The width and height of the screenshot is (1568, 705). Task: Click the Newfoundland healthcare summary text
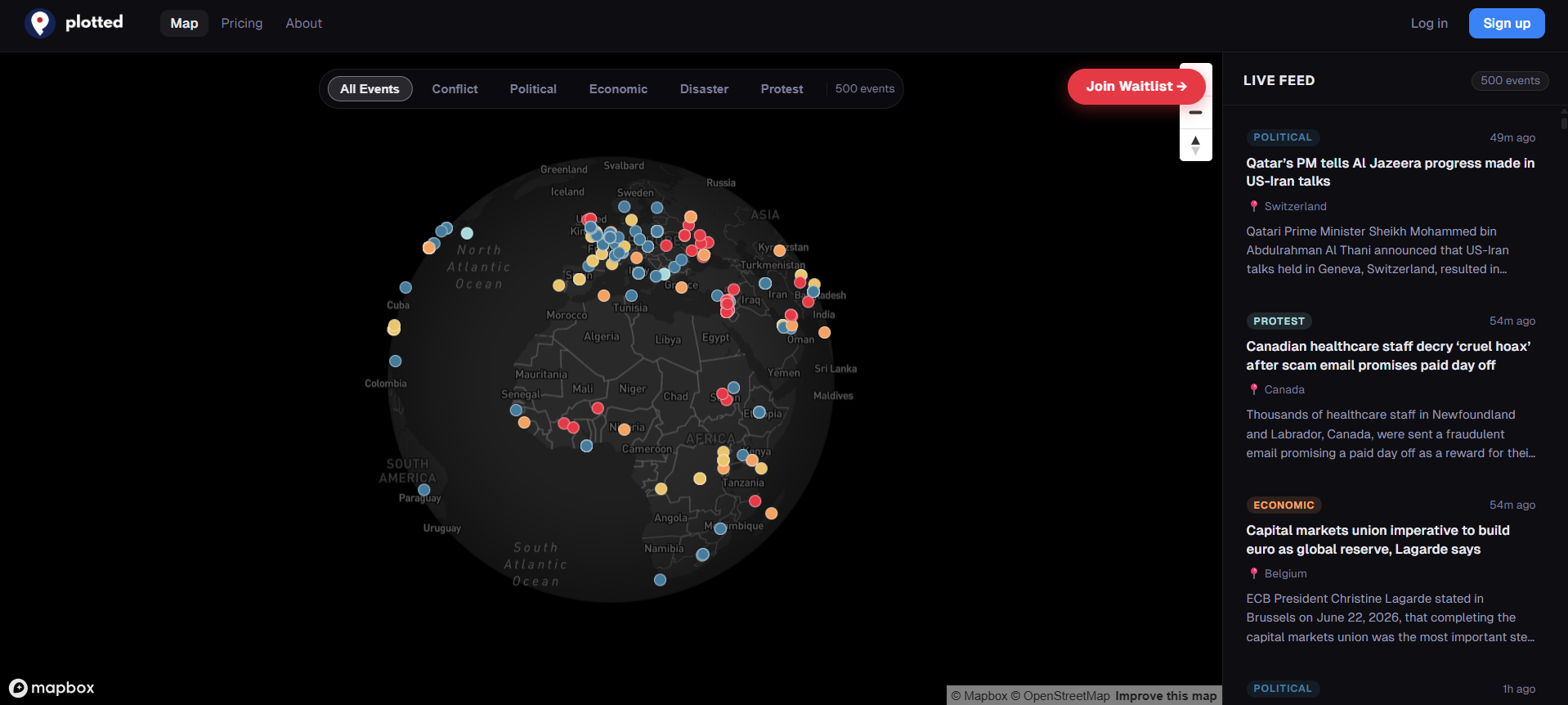(1391, 434)
